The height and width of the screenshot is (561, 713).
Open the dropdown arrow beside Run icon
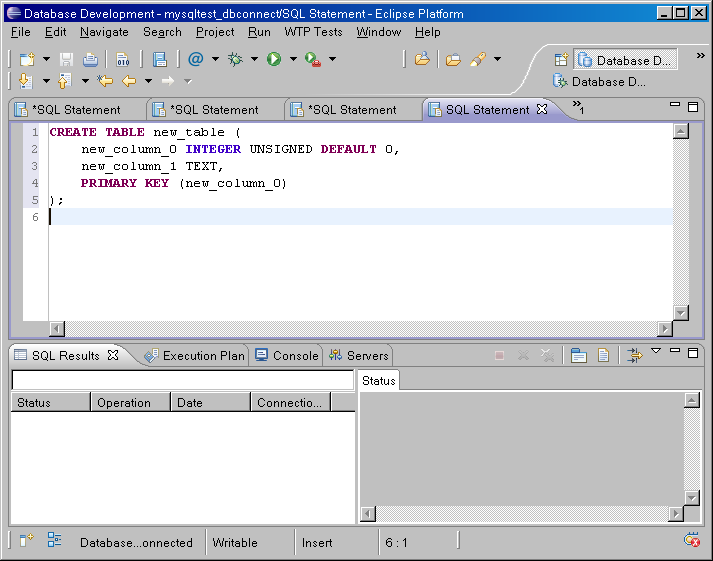point(293,59)
